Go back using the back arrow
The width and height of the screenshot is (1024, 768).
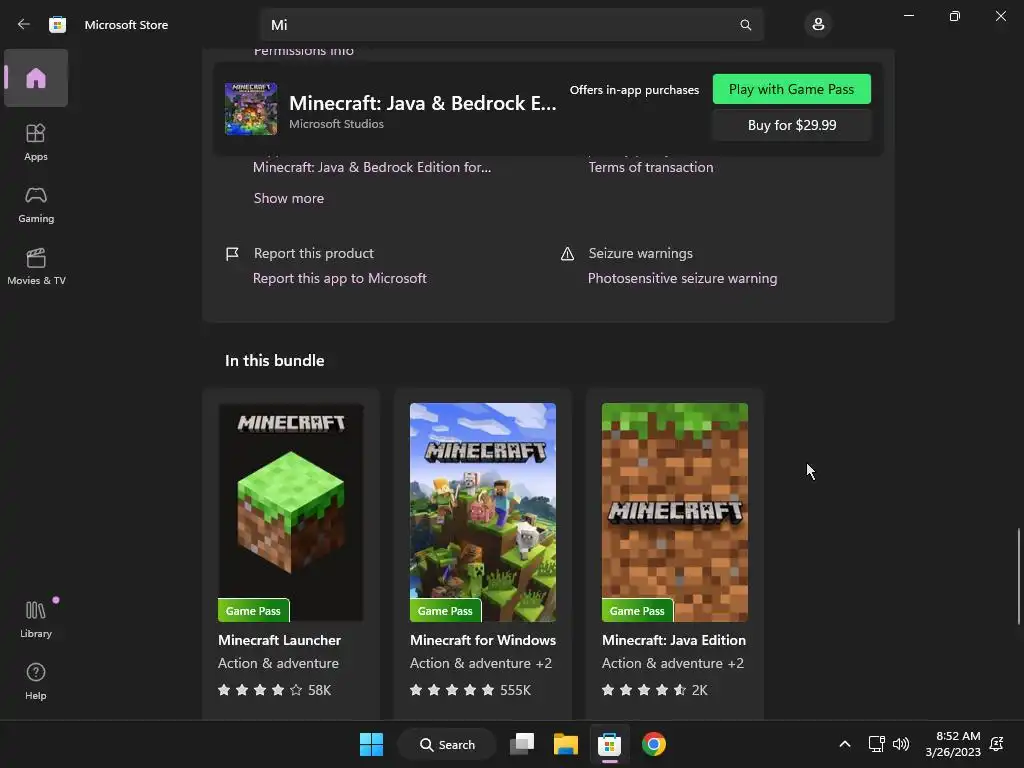24,24
